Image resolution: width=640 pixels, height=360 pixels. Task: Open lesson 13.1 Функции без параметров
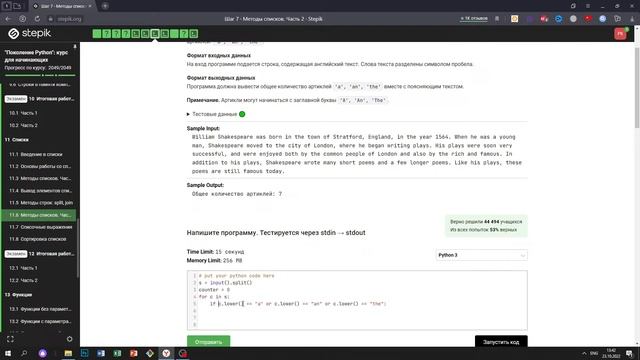click(40, 309)
